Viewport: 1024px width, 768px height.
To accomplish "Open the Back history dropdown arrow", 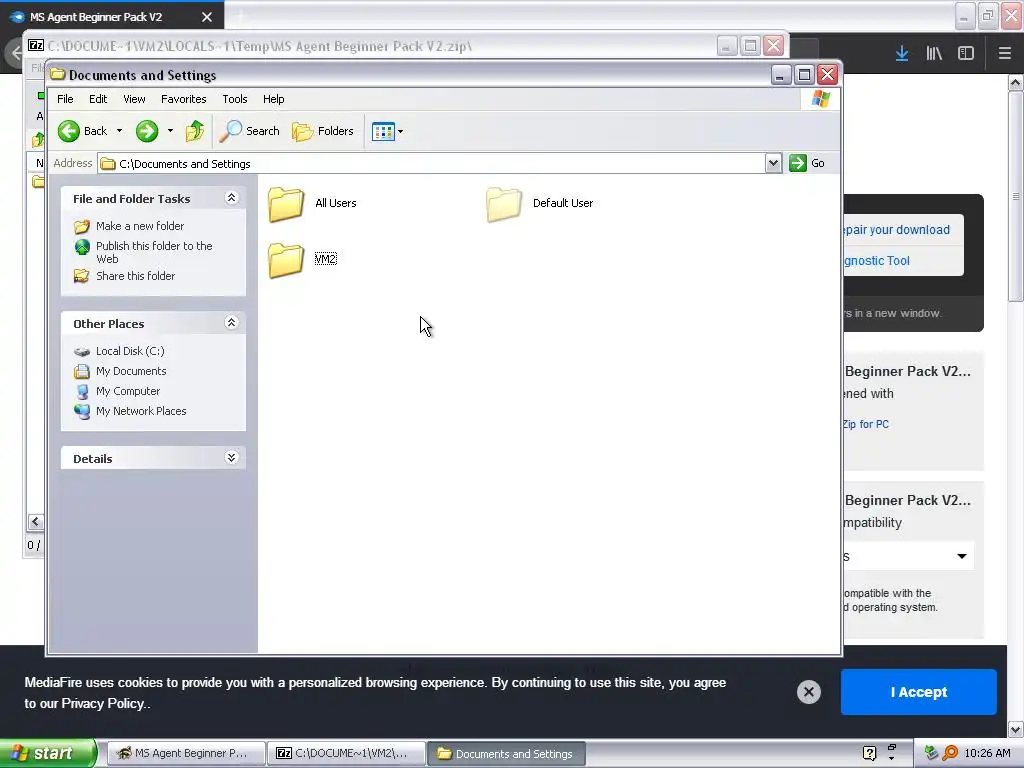I will 120,131.
